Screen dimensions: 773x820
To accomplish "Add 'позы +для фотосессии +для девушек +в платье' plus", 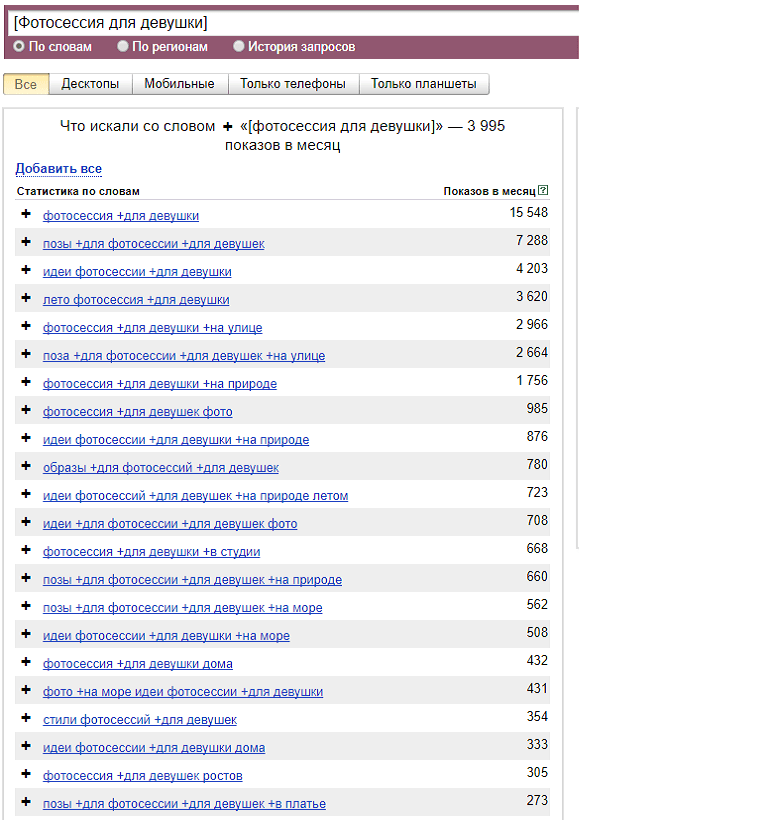I will (26, 802).
